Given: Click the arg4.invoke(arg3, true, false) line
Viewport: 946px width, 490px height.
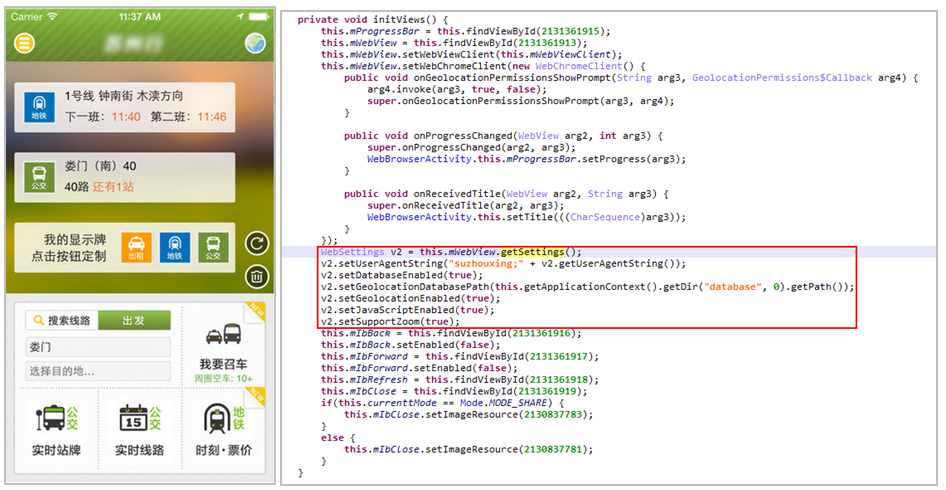Looking at the screenshot, I should (x=457, y=89).
